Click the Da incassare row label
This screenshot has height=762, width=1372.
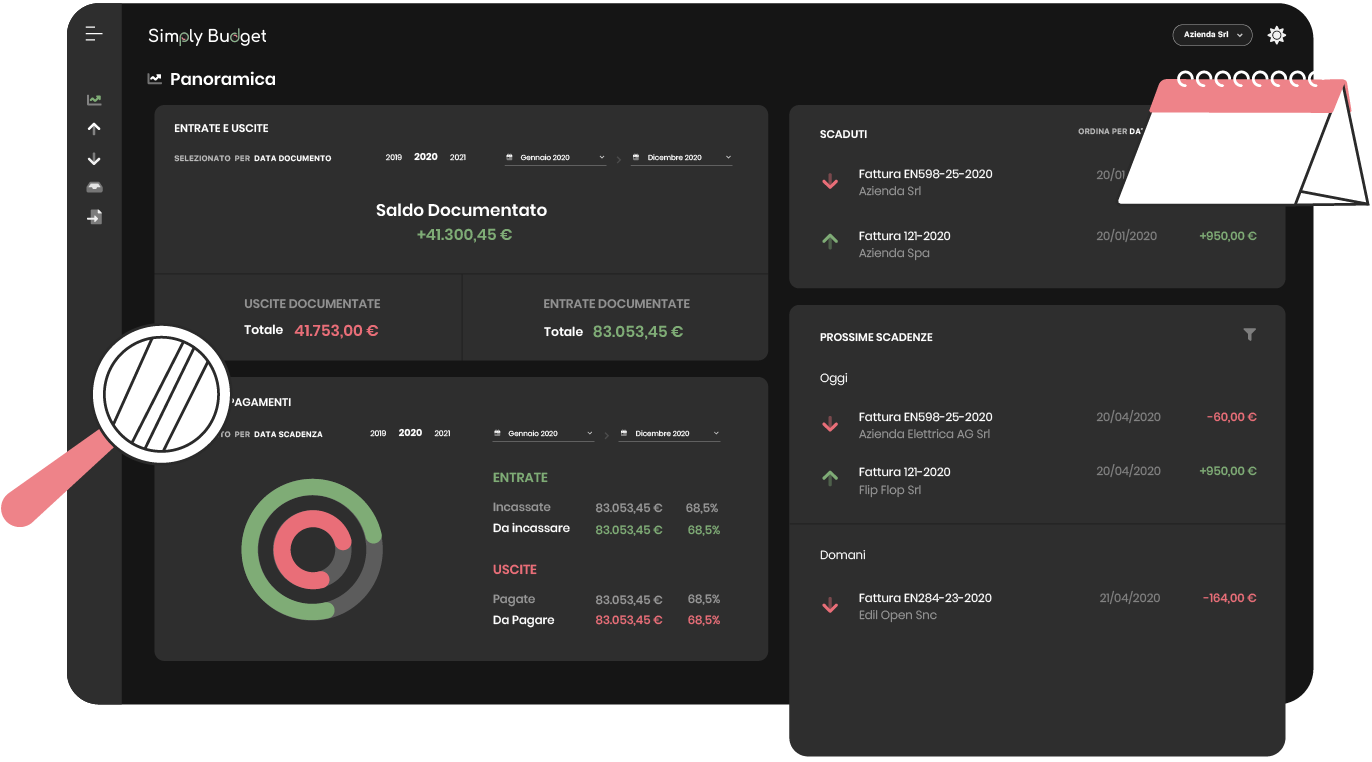(x=531, y=528)
